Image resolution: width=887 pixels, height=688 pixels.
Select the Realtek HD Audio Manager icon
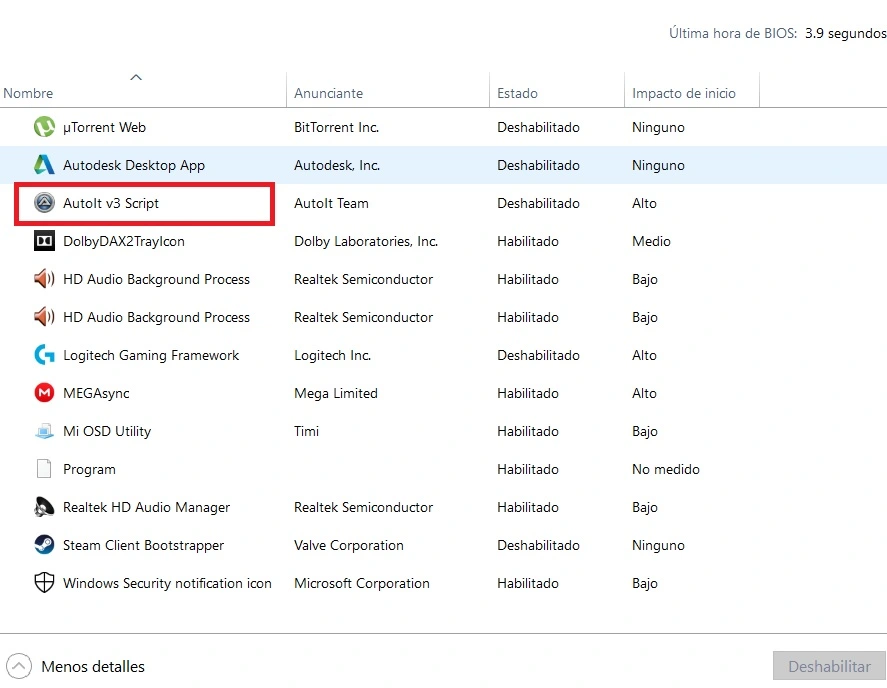point(44,507)
